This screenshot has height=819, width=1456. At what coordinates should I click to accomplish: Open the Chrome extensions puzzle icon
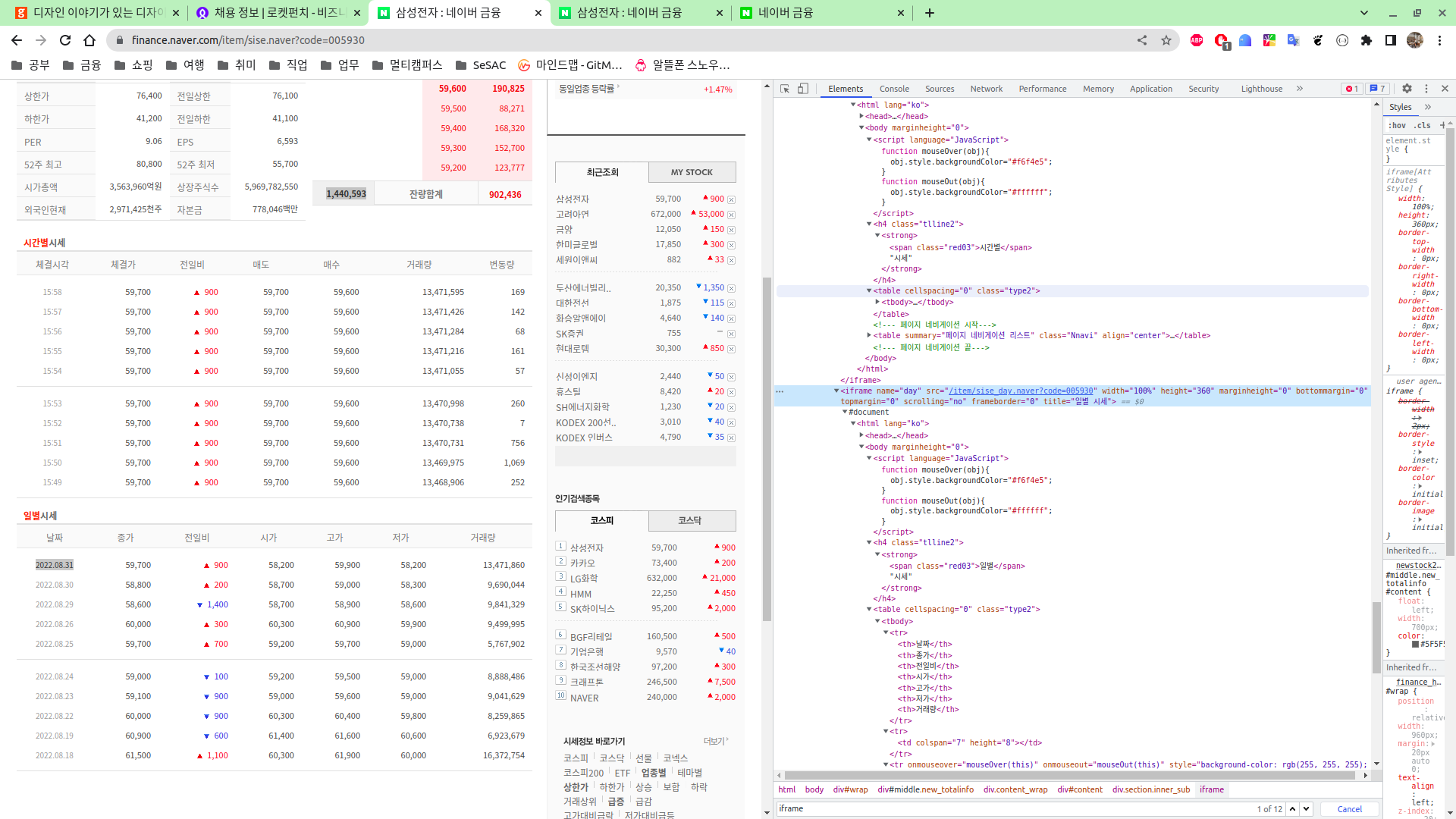(1367, 40)
